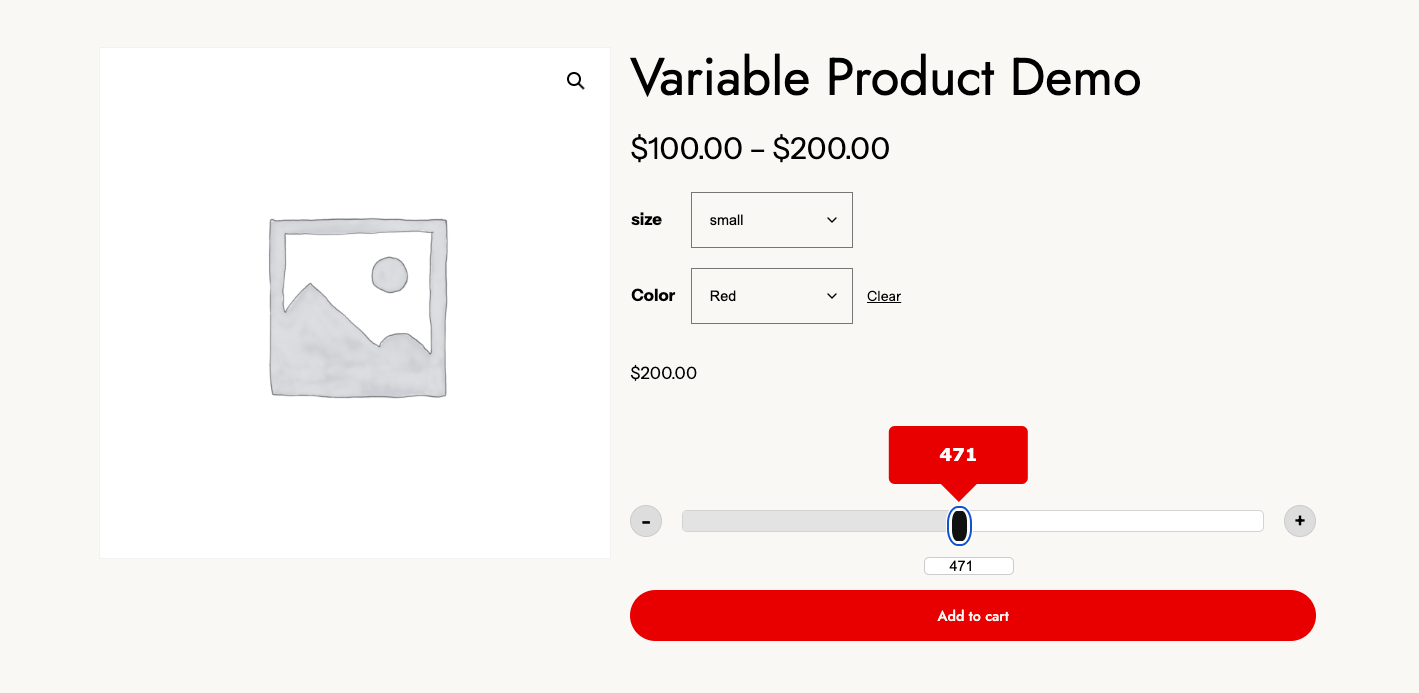Click the magnifier zoom icon on the image
1419x693 pixels.
575,81
